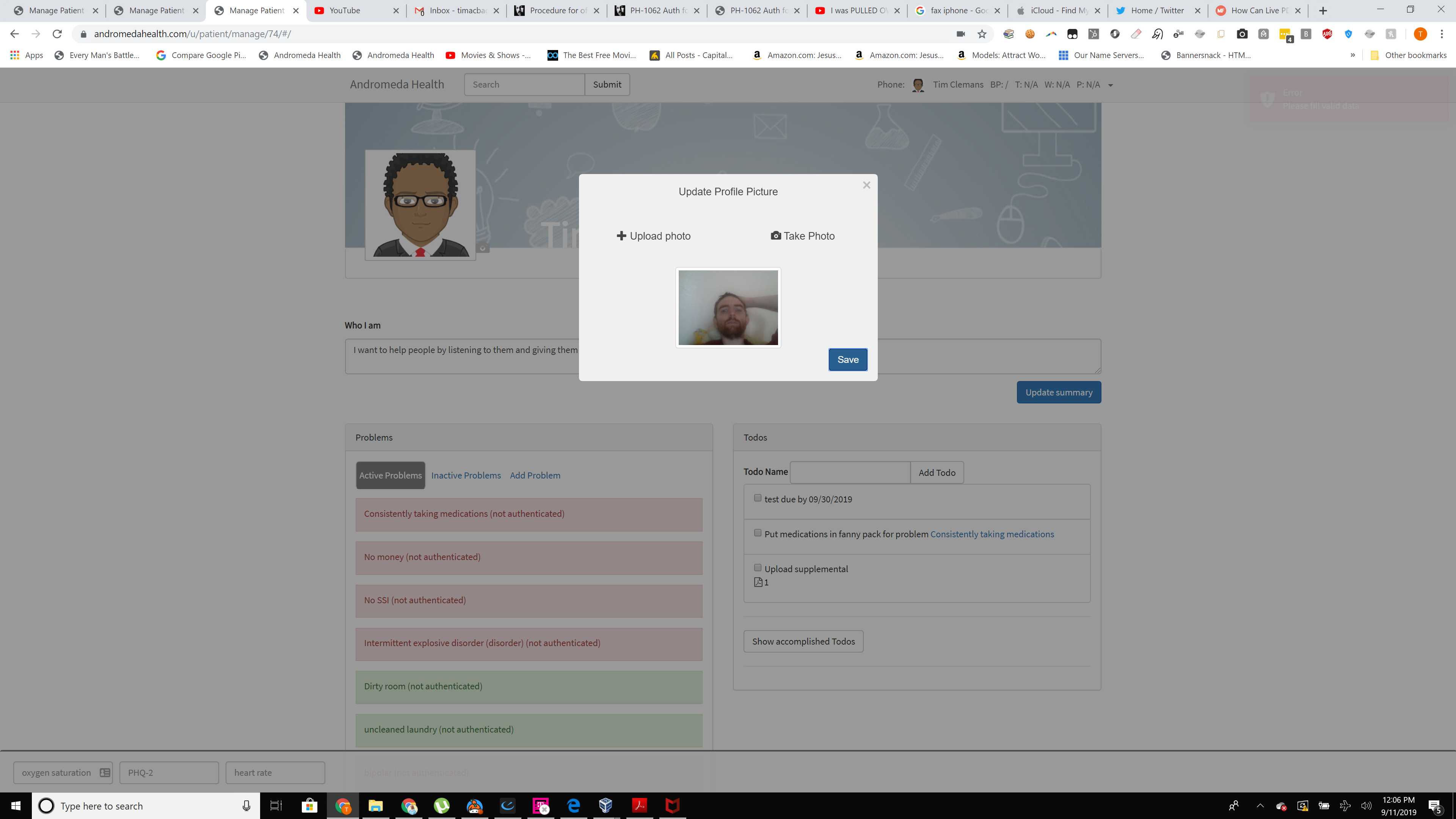
Task: Open File Explorer from the taskbar
Action: click(x=375, y=805)
